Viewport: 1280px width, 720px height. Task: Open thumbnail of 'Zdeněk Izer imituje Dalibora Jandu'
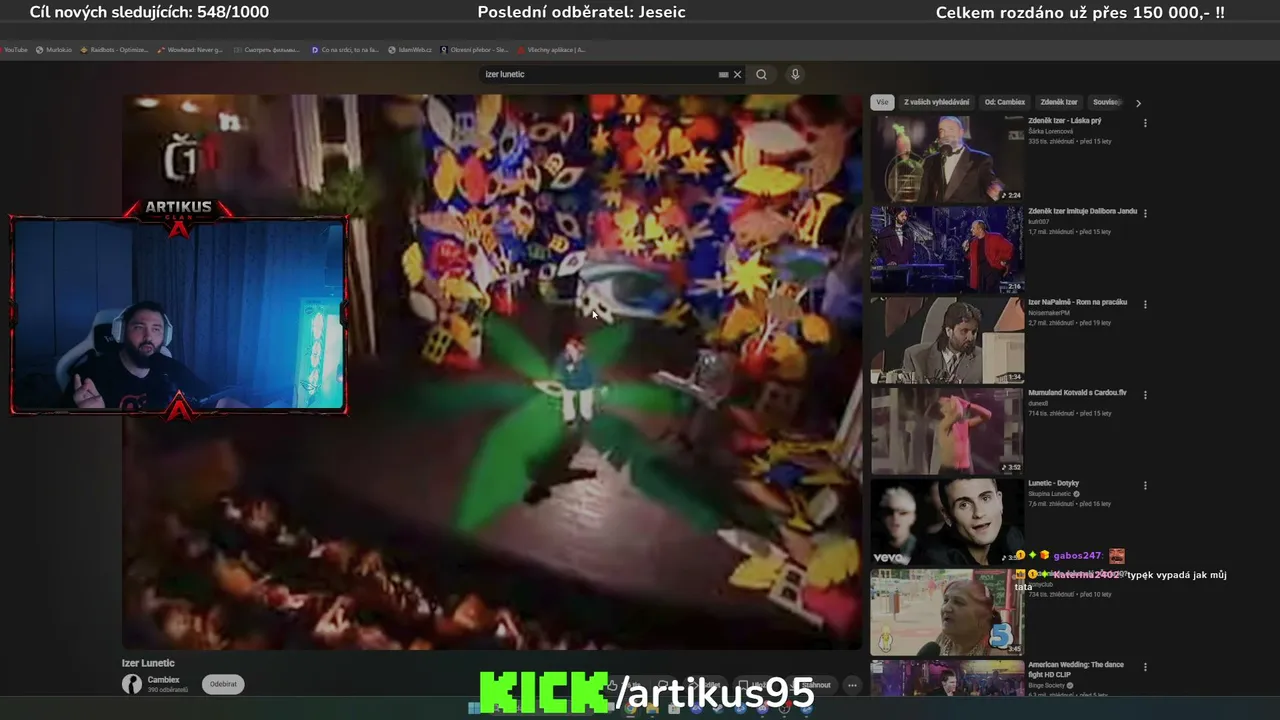(x=947, y=249)
